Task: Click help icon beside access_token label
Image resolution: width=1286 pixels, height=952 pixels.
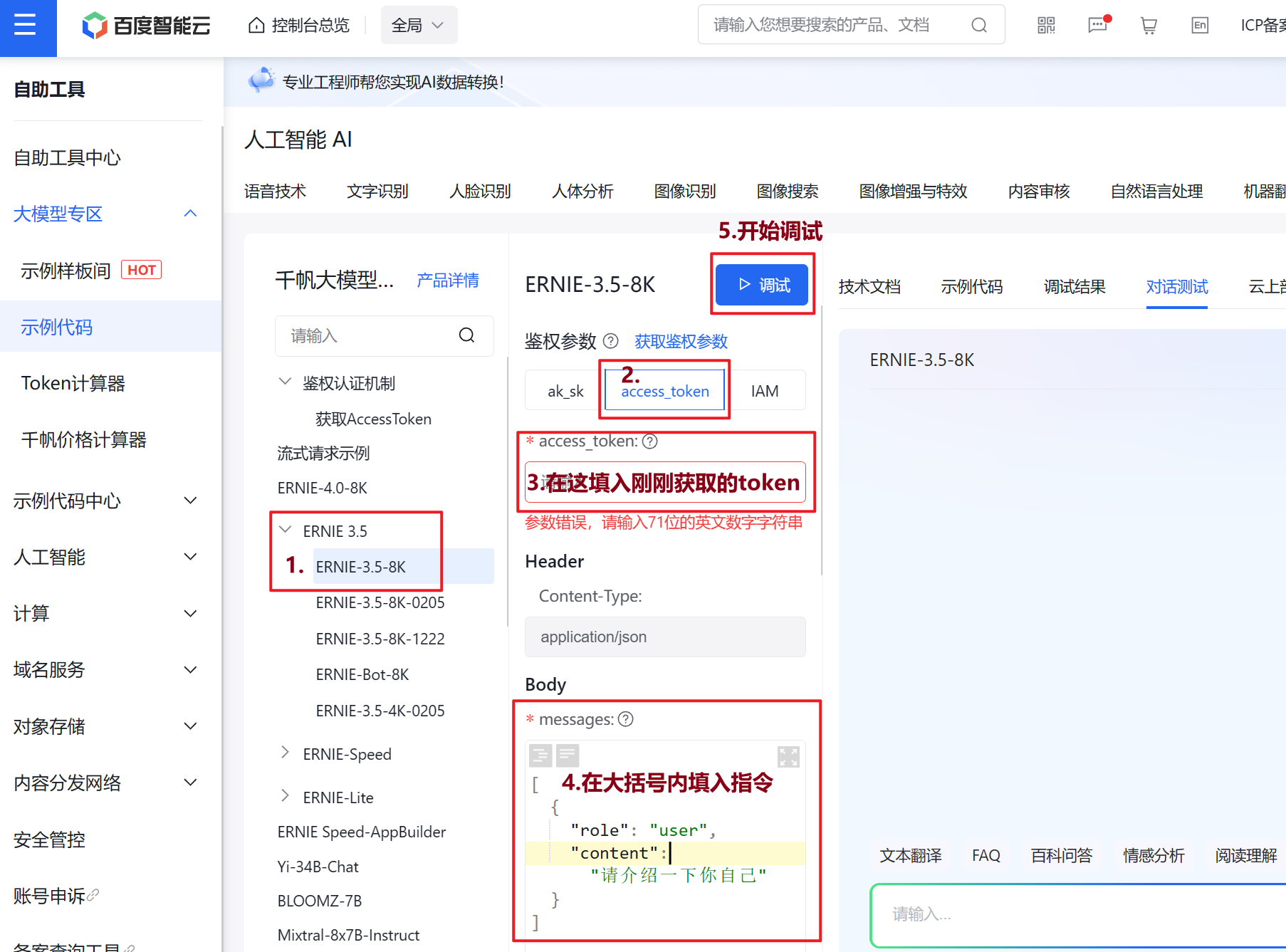Action: pos(649,441)
